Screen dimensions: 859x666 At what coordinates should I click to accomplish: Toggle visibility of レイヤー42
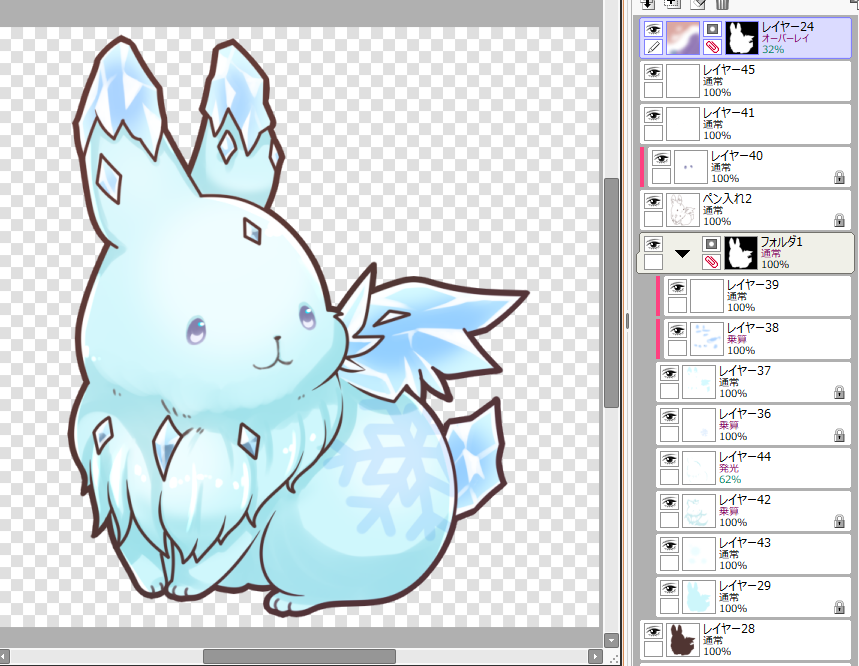point(669,502)
